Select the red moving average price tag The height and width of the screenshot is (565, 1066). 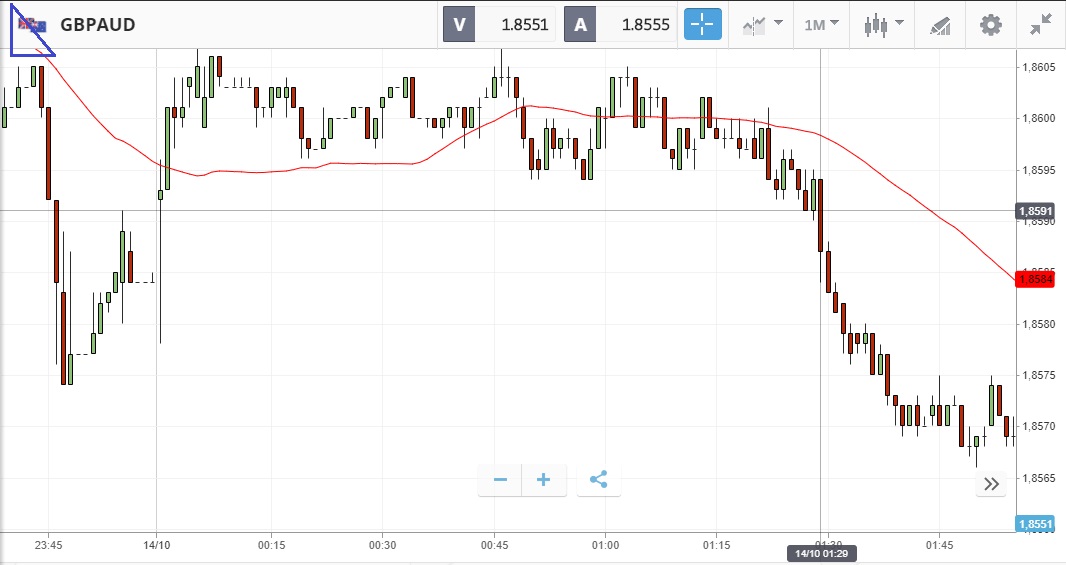[x=1035, y=279]
